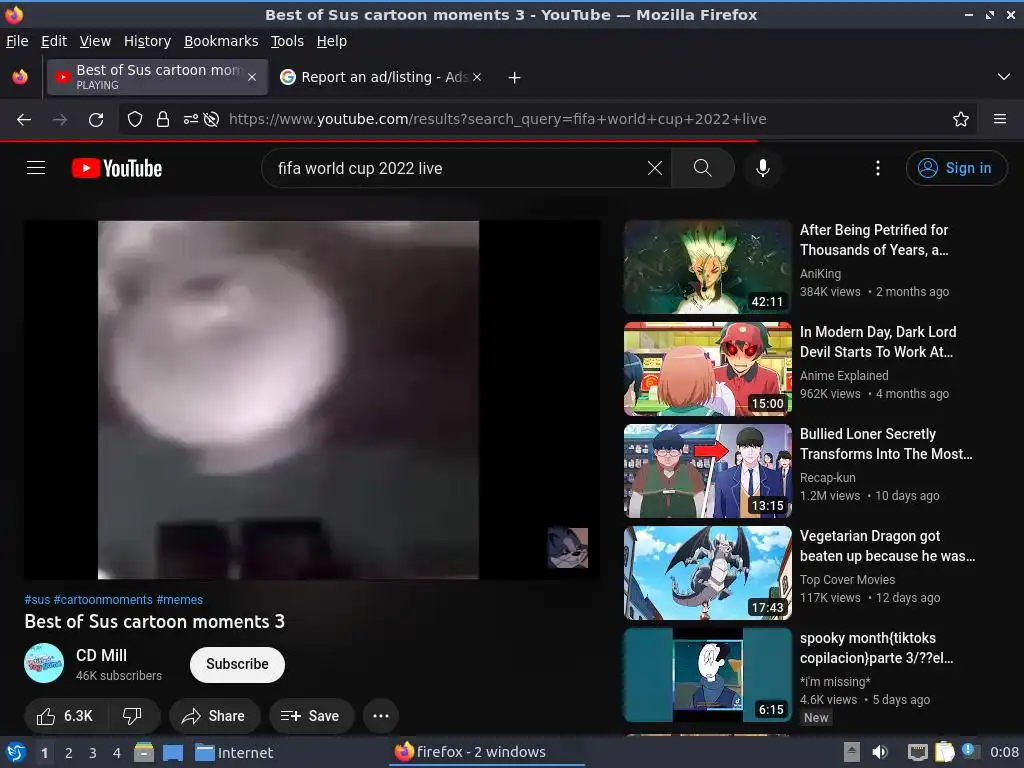Reload the page with refresh icon
This screenshot has height=768, width=1024.
pyautogui.click(x=96, y=119)
